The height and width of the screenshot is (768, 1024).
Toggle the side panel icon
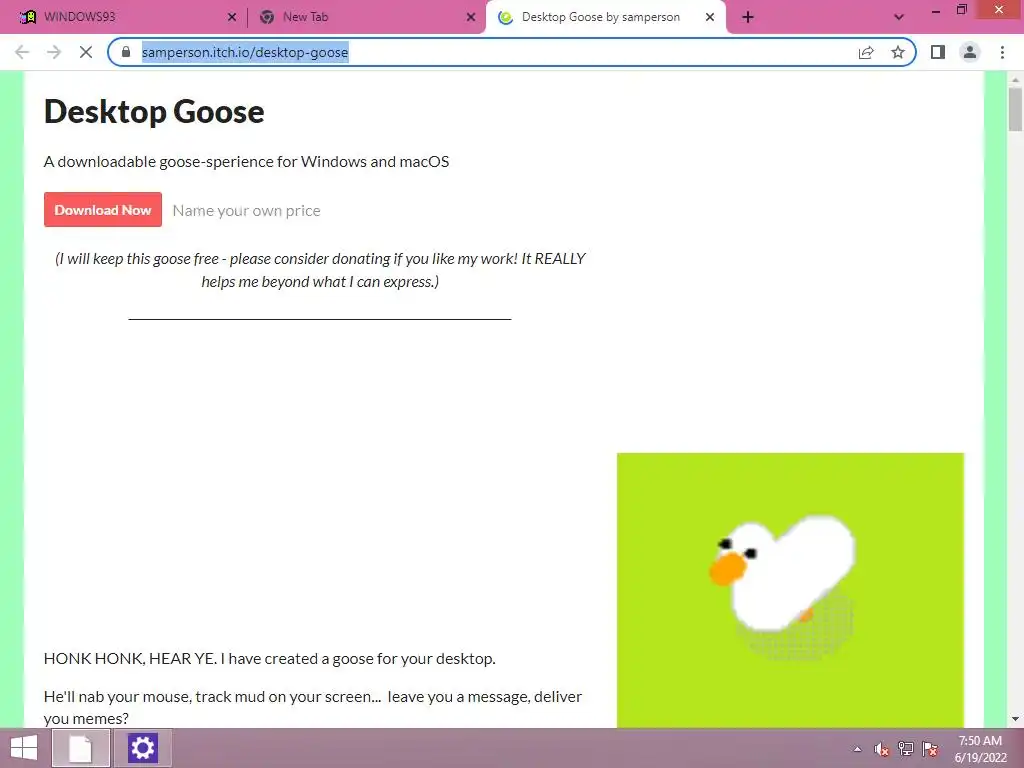[x=938, y=52]
